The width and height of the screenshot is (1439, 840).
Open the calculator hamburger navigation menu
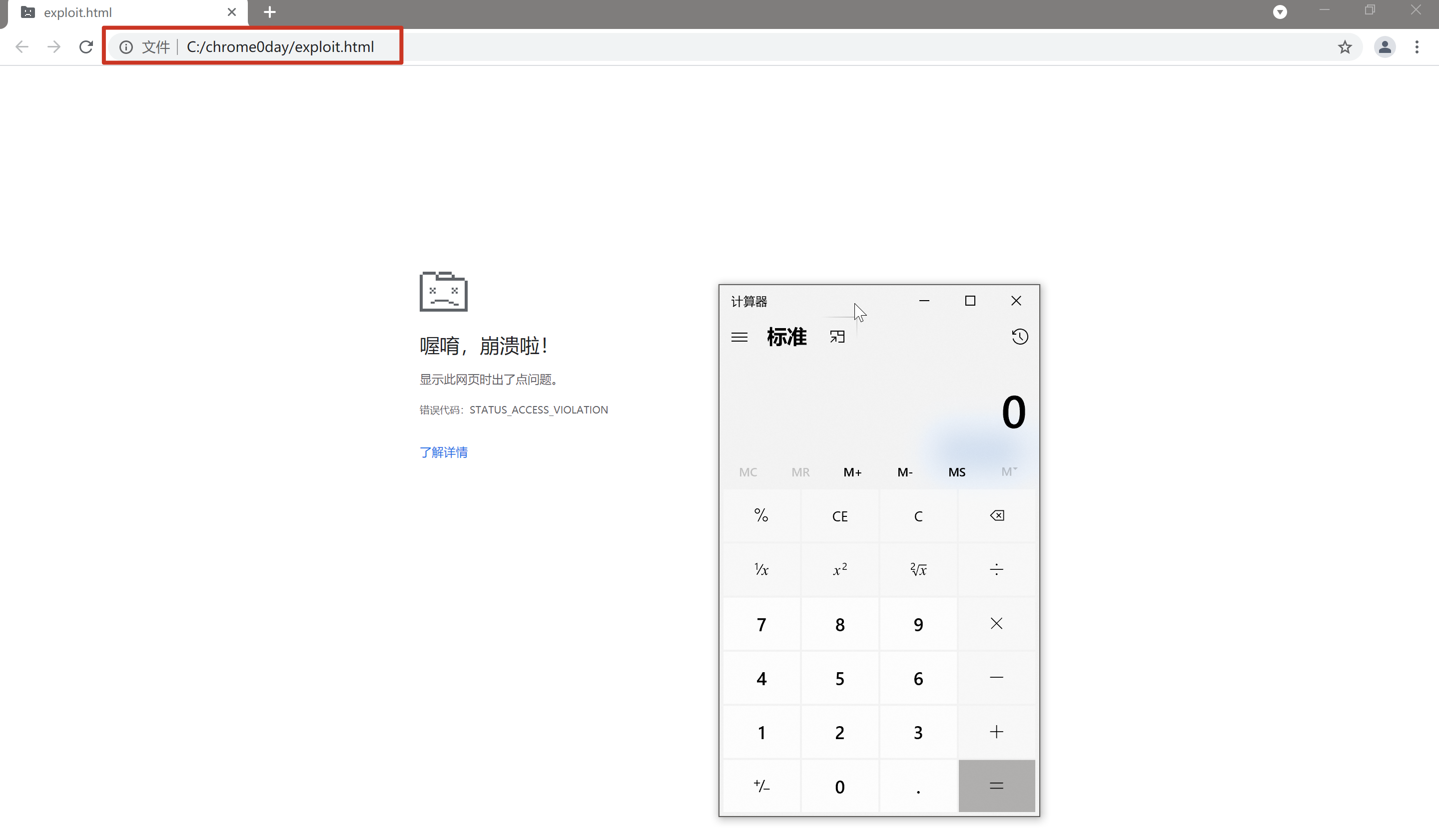[739, 337]
